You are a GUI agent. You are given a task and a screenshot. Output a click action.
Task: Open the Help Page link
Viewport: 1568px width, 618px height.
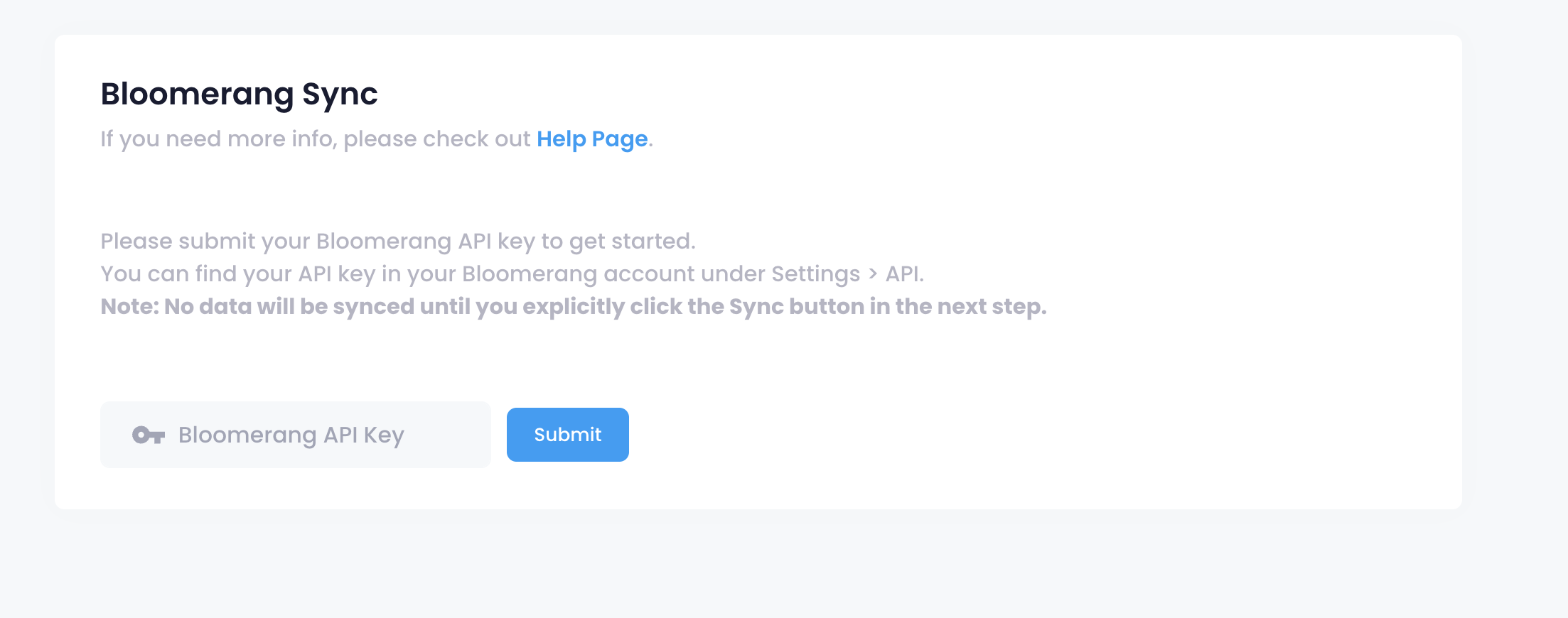pyautogui.click(x=592, y=139)
